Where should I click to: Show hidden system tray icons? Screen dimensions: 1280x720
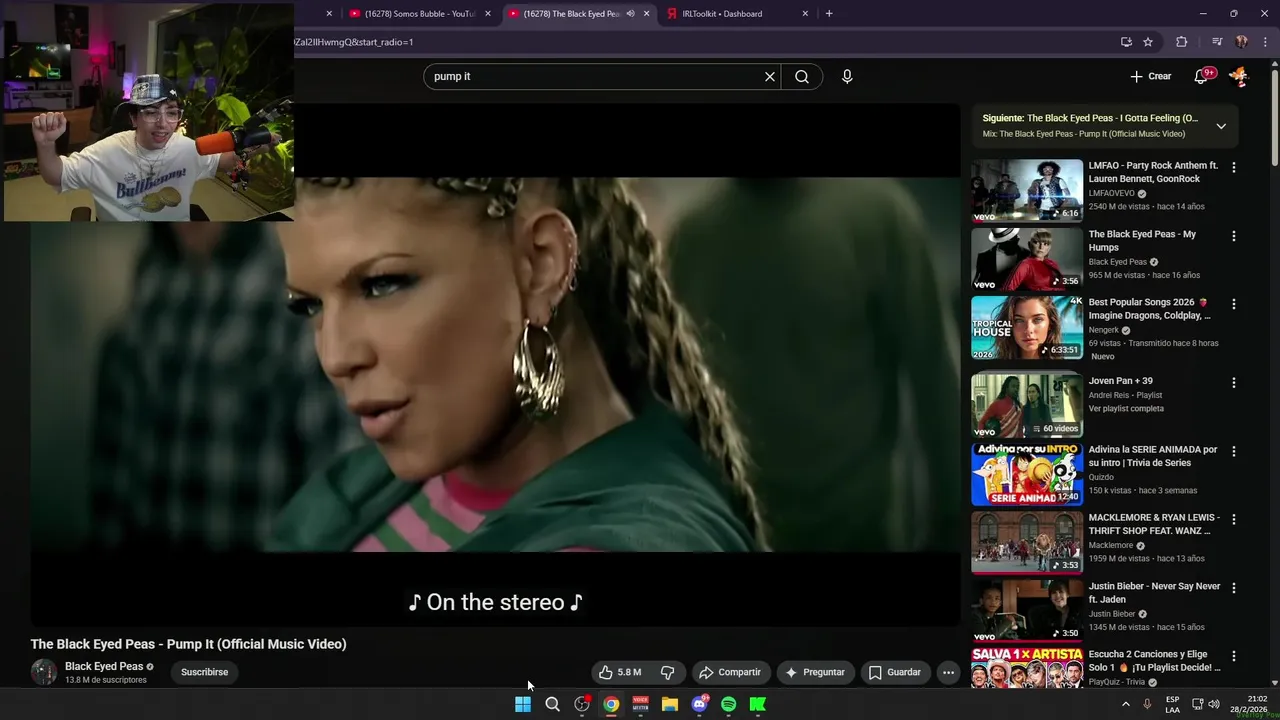[x=1125, y=704]
